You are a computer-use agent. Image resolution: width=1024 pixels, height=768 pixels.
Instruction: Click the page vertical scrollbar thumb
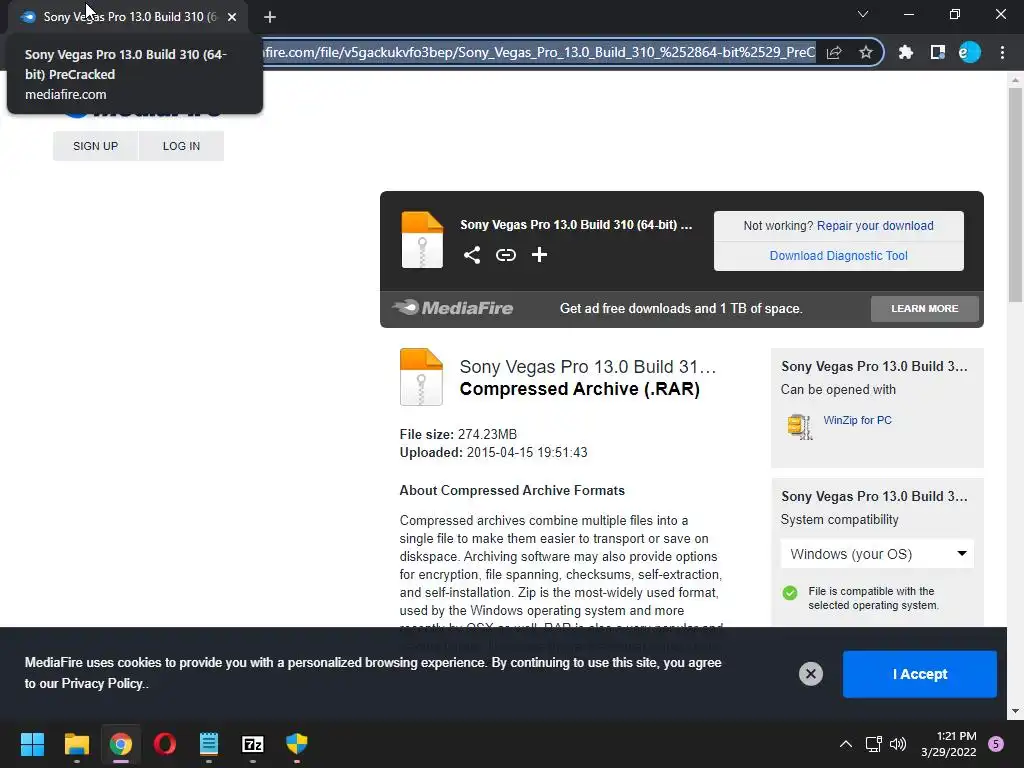[x=1015, y=196]
